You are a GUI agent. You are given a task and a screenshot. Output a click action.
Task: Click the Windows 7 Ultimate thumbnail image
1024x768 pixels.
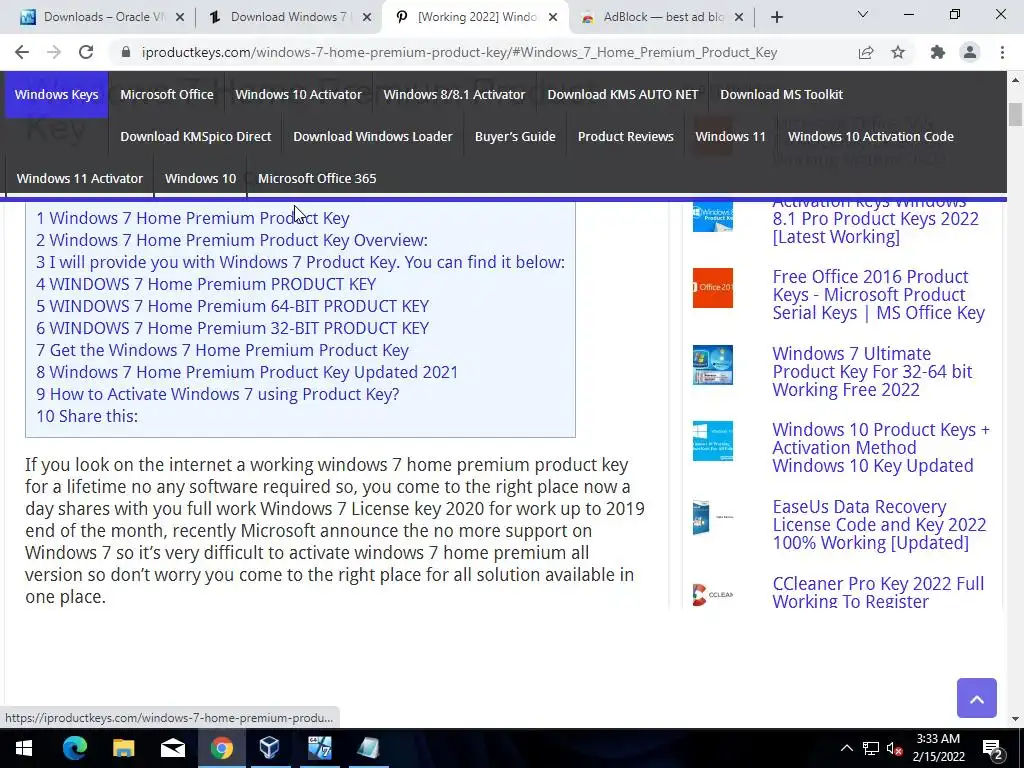(x=712, y=365)
